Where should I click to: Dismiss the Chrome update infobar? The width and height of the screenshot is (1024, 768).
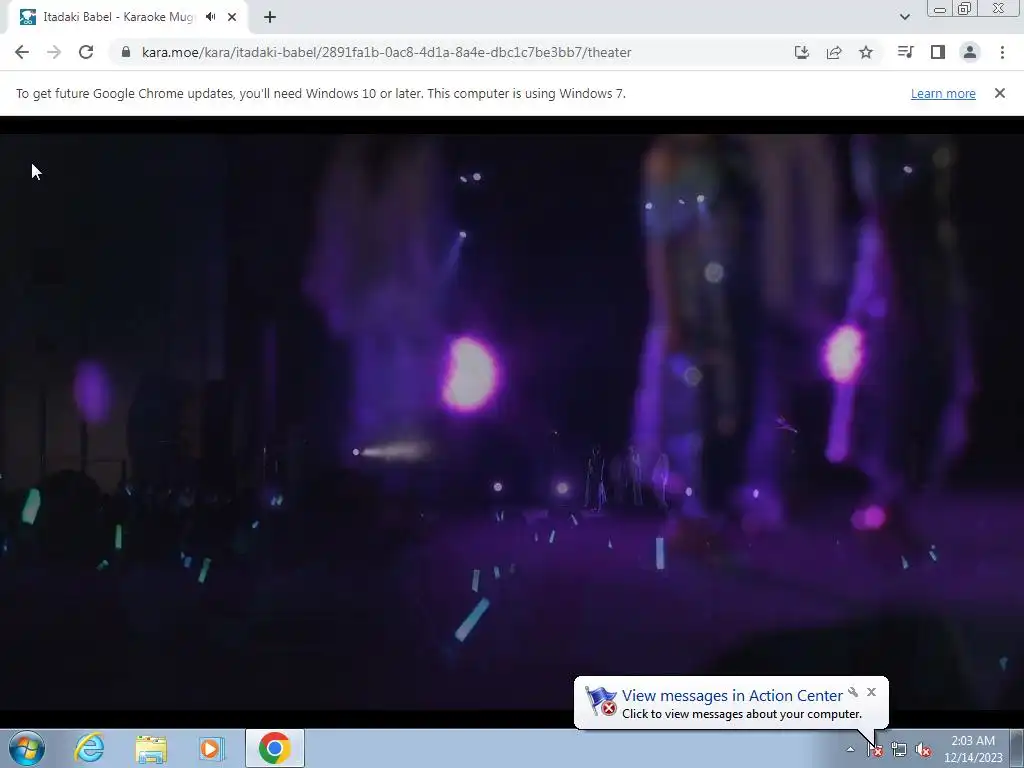click(1000, 93)
